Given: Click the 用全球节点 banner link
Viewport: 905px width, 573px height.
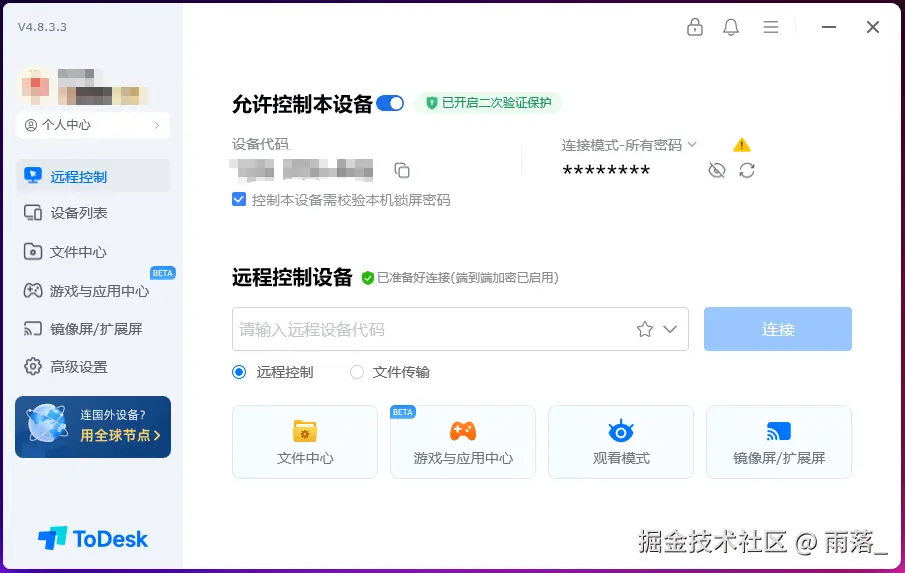Looking at the screenshot, I should [x=120, y=435].
